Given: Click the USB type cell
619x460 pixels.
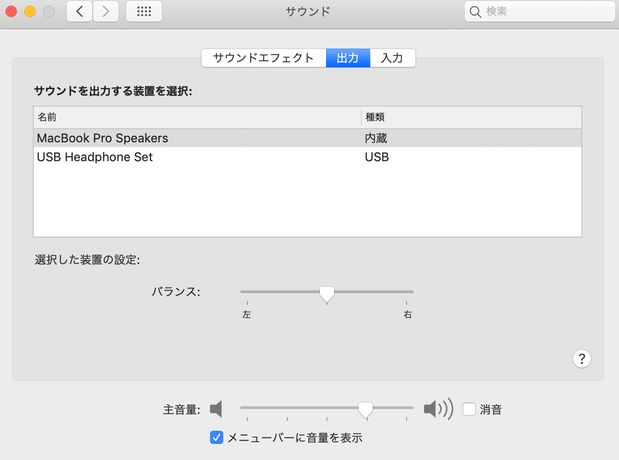Looking at the screenshot, I should click(377, 157).
